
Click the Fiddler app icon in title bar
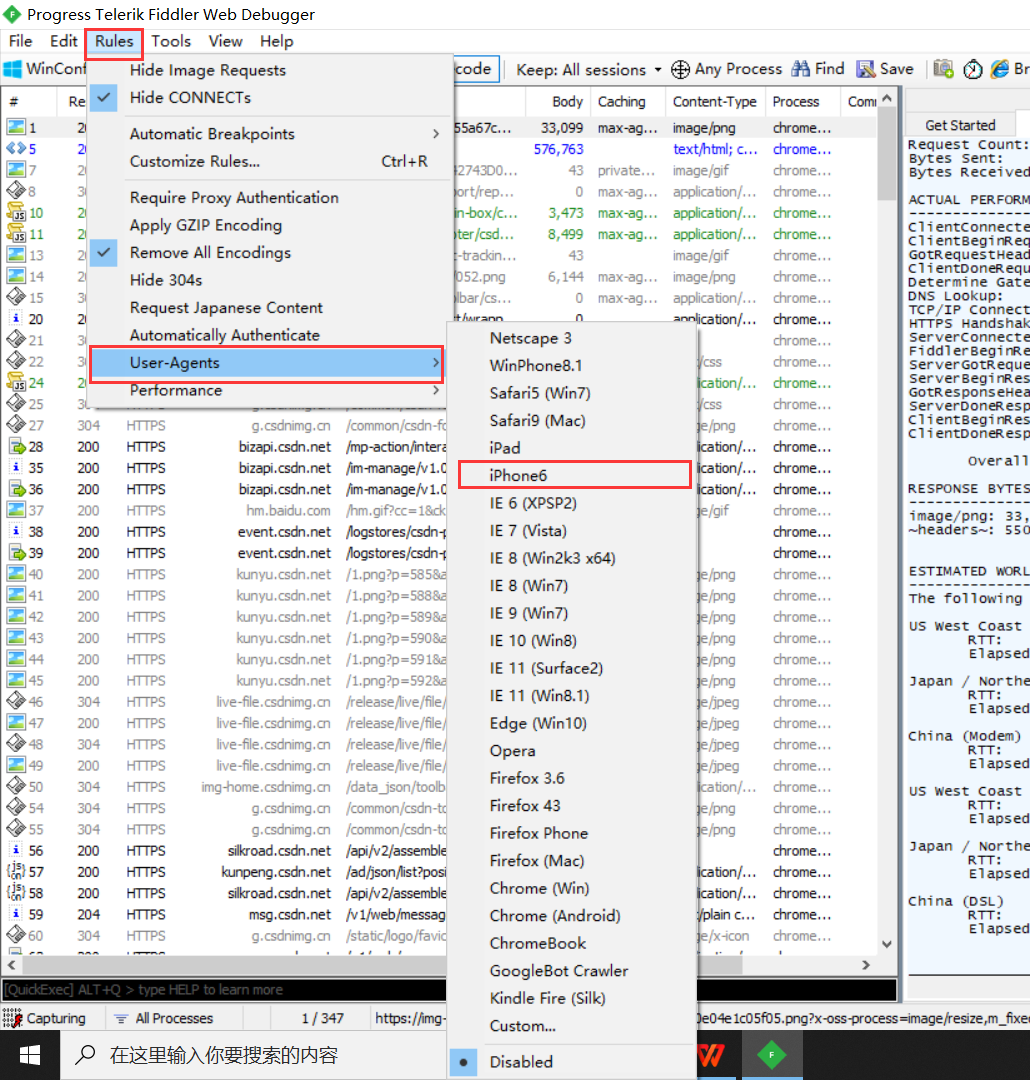pyautogui.click(x=12, y=14)
